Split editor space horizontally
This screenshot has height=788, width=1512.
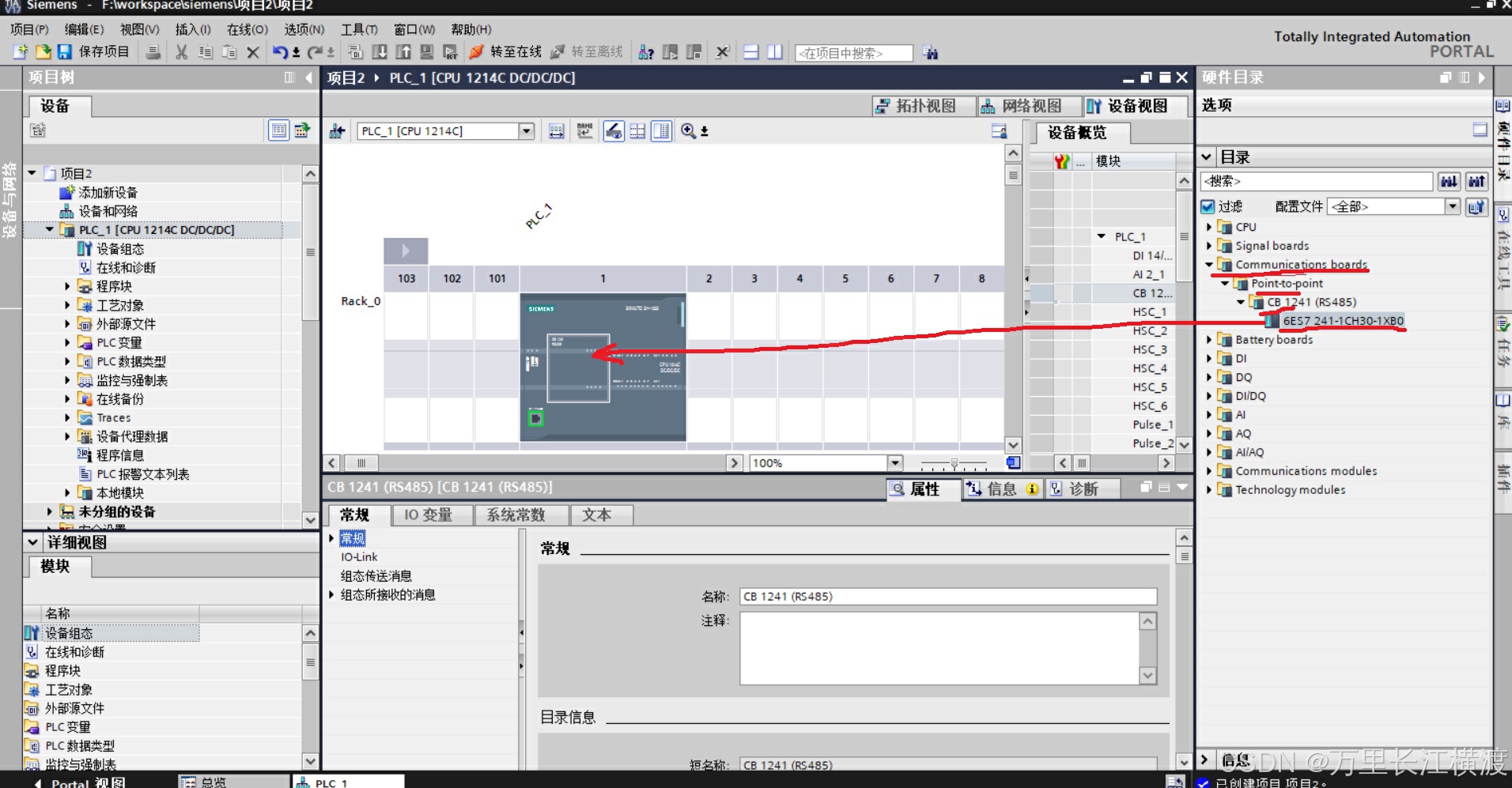(x=751, y=52)
